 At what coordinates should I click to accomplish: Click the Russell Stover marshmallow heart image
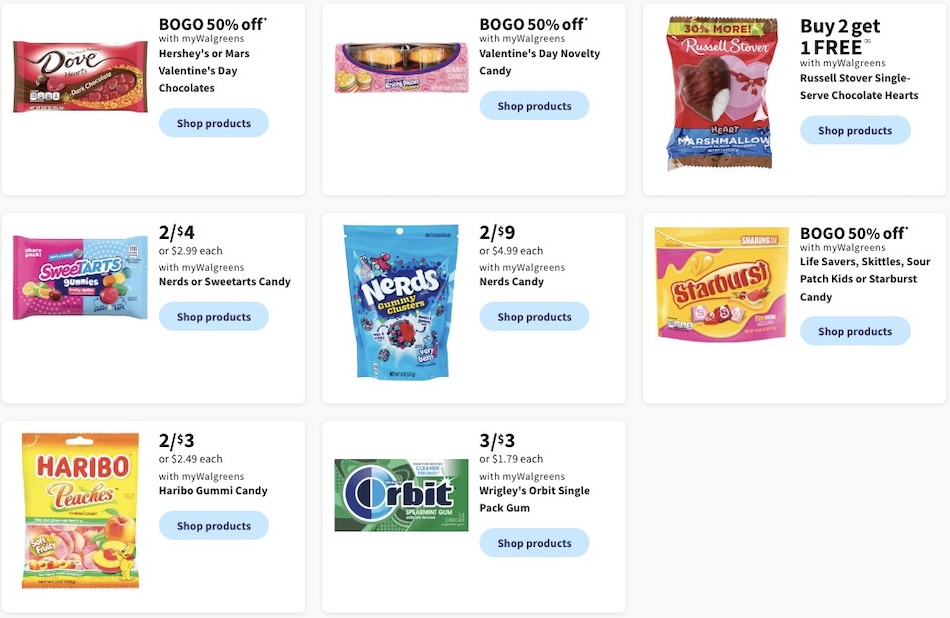720,90
